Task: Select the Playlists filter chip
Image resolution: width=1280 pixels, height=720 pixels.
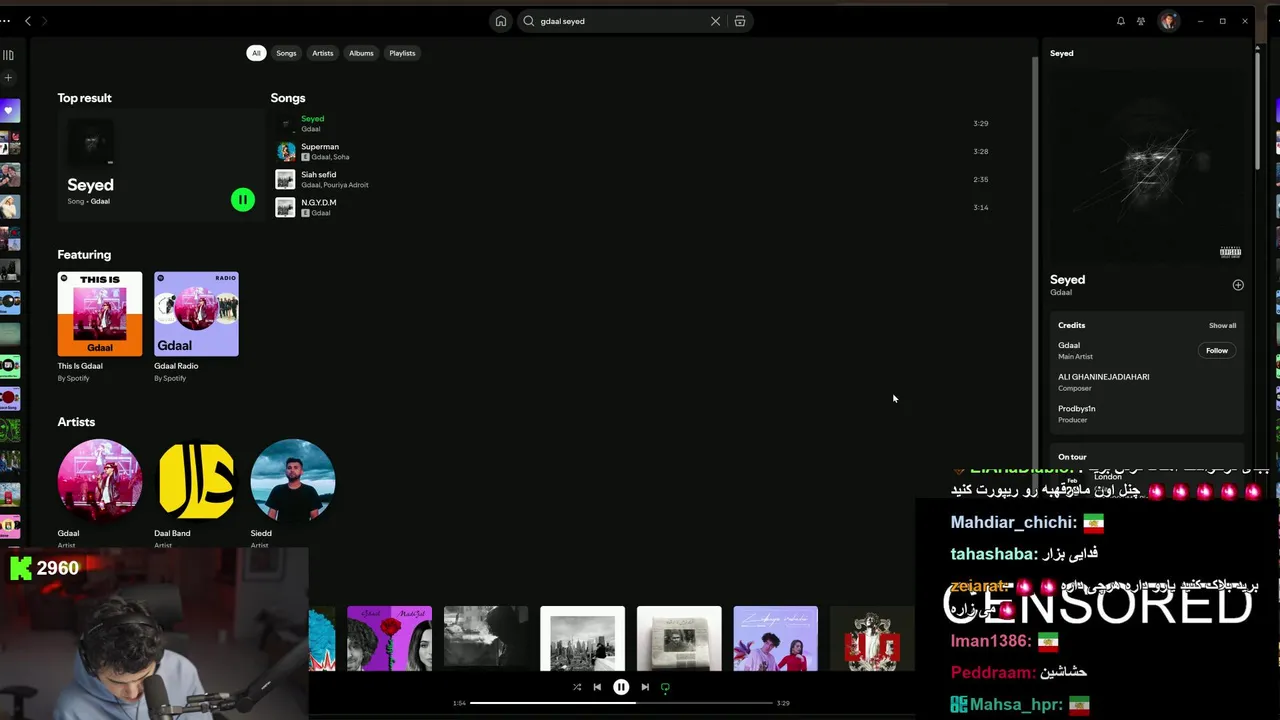Action: point(402,53)
